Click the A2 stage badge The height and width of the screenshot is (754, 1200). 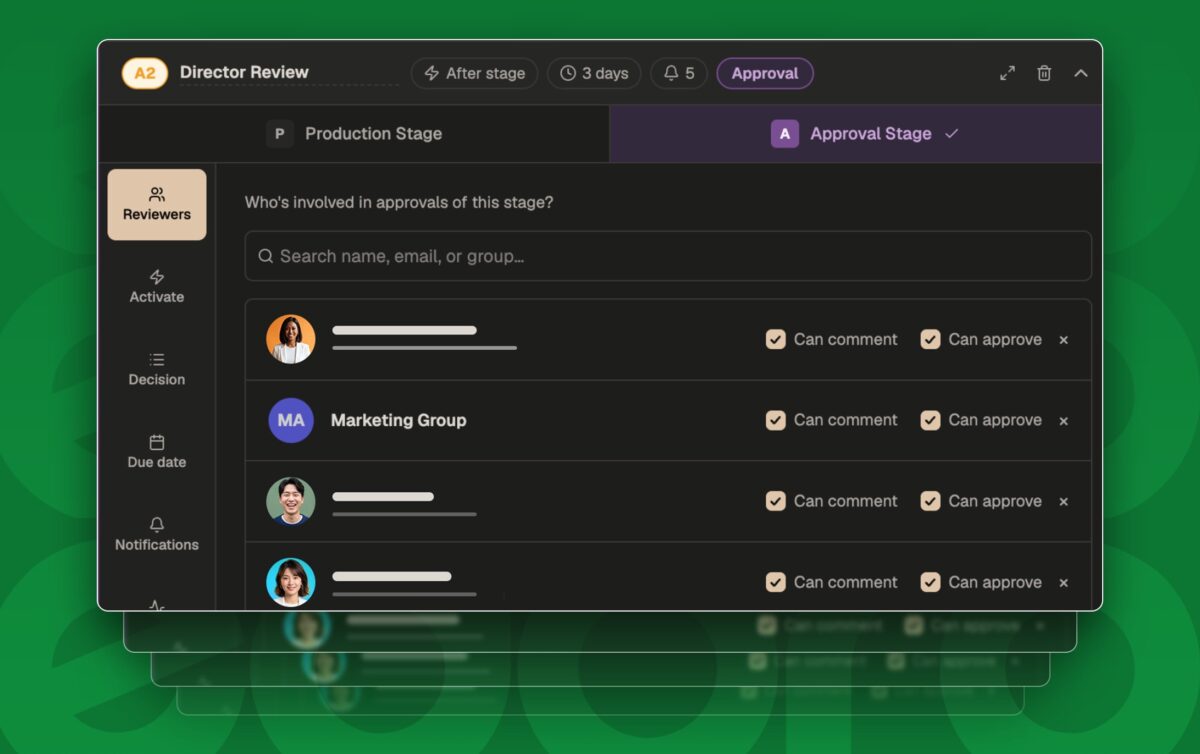[145, 73]
